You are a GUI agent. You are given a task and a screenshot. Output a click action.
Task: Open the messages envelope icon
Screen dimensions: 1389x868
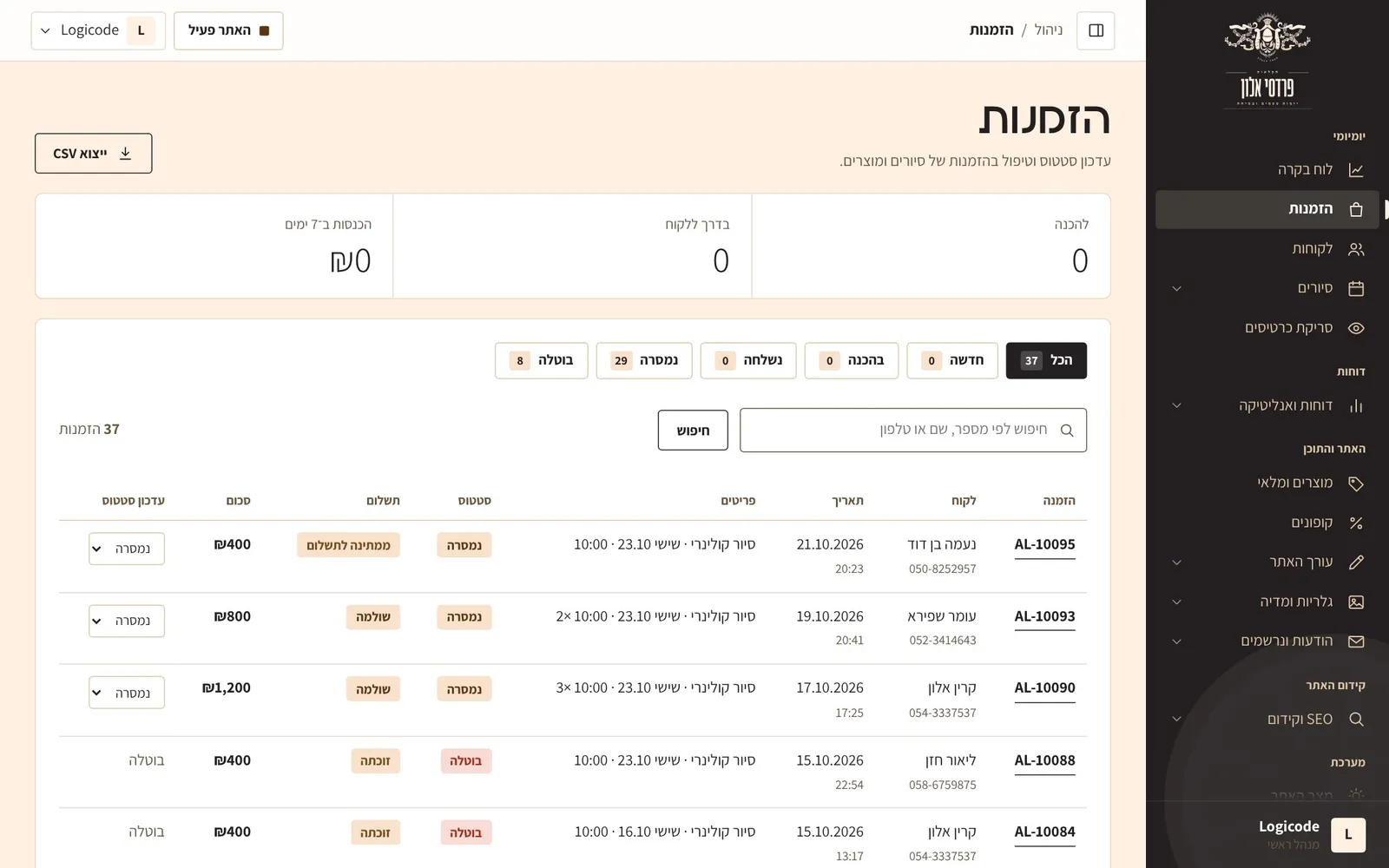(x=1356, y=641)
